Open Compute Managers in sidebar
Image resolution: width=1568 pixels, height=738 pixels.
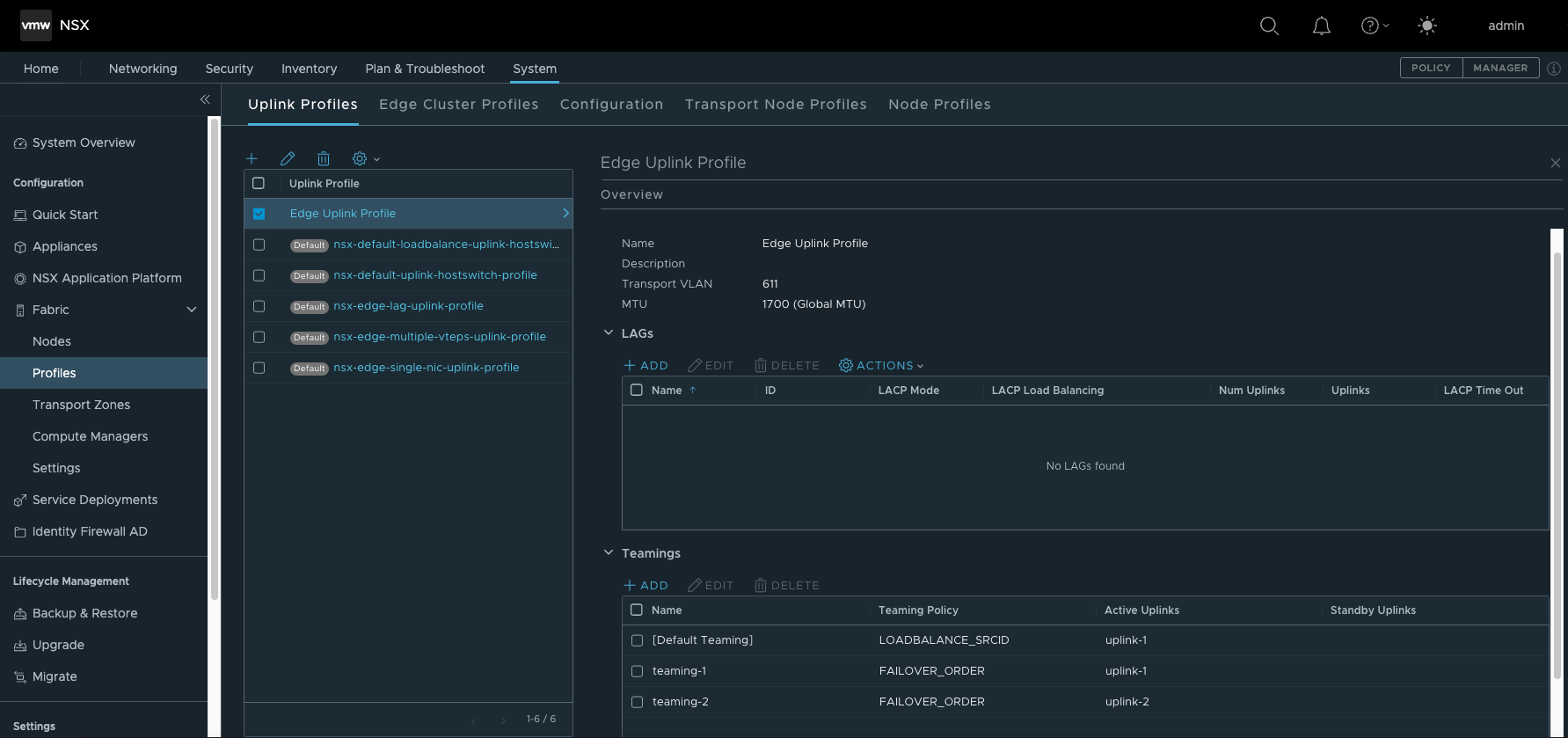pyautogui.click(x=90, y=436)
